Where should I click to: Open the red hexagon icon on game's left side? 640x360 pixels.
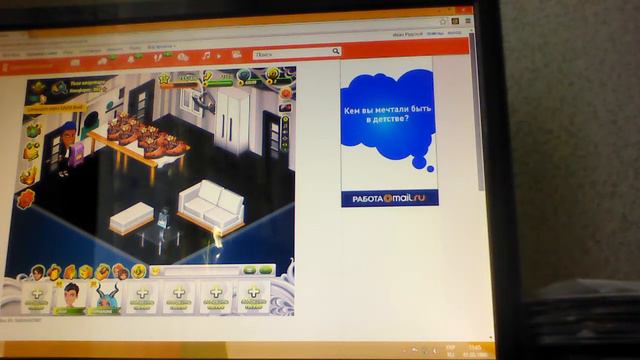(26, 199)
